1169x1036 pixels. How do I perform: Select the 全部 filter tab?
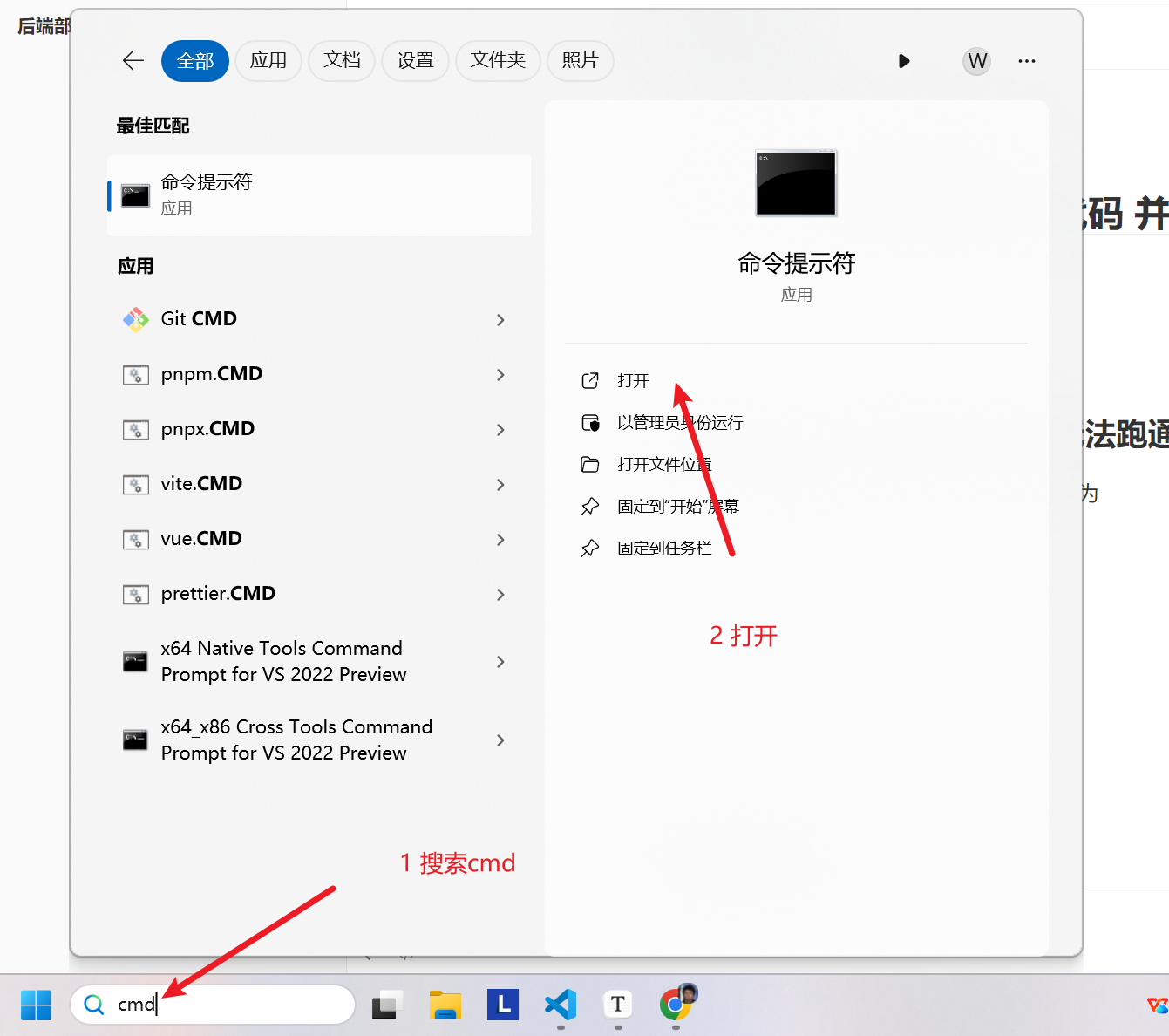tap(195, 61)
